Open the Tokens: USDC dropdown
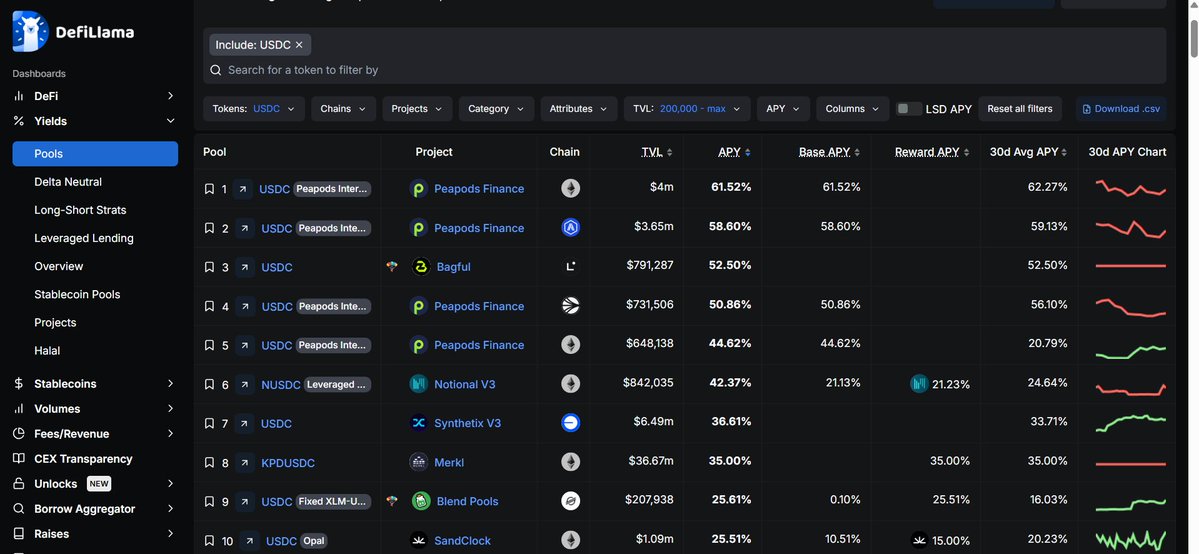The image size is (1199, 554). pyautogui.click(x=254, y=109)
